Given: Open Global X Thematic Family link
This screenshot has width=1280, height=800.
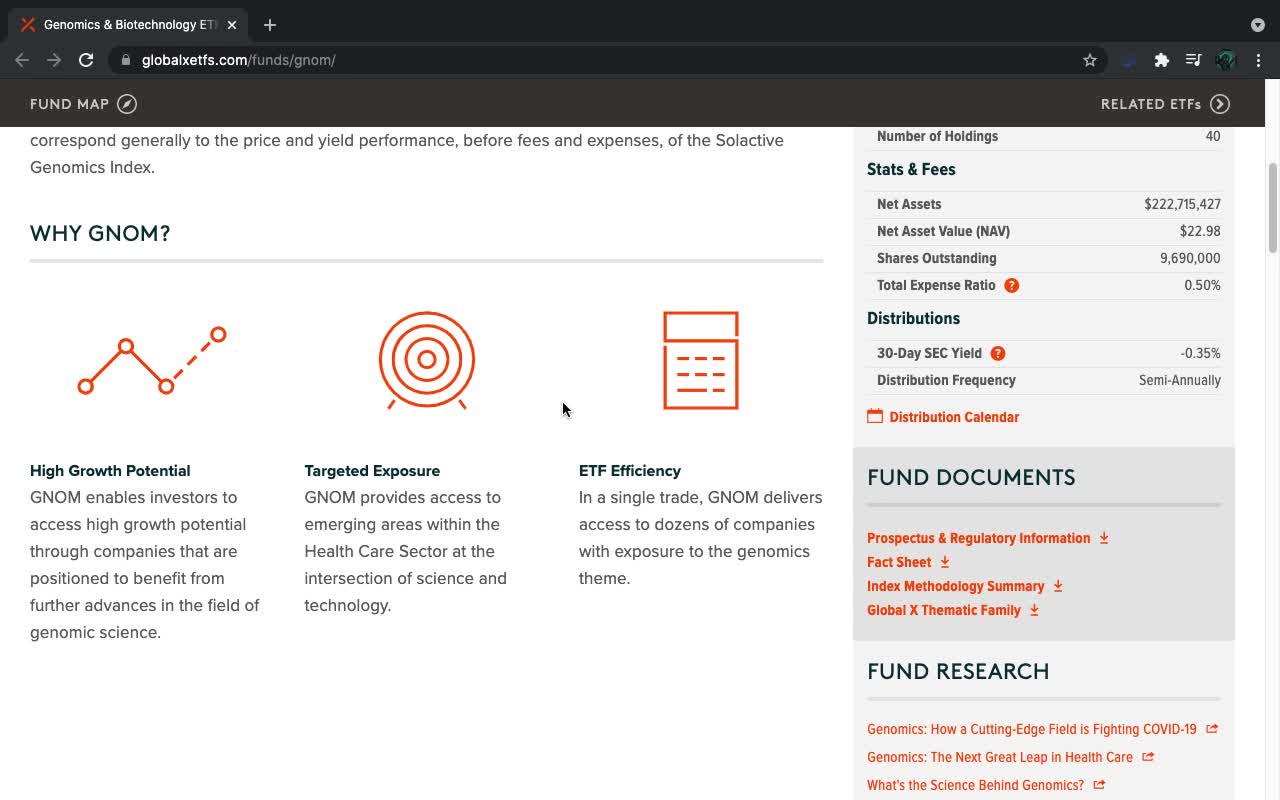Looking at the screenshot, I should coord(944,610).
